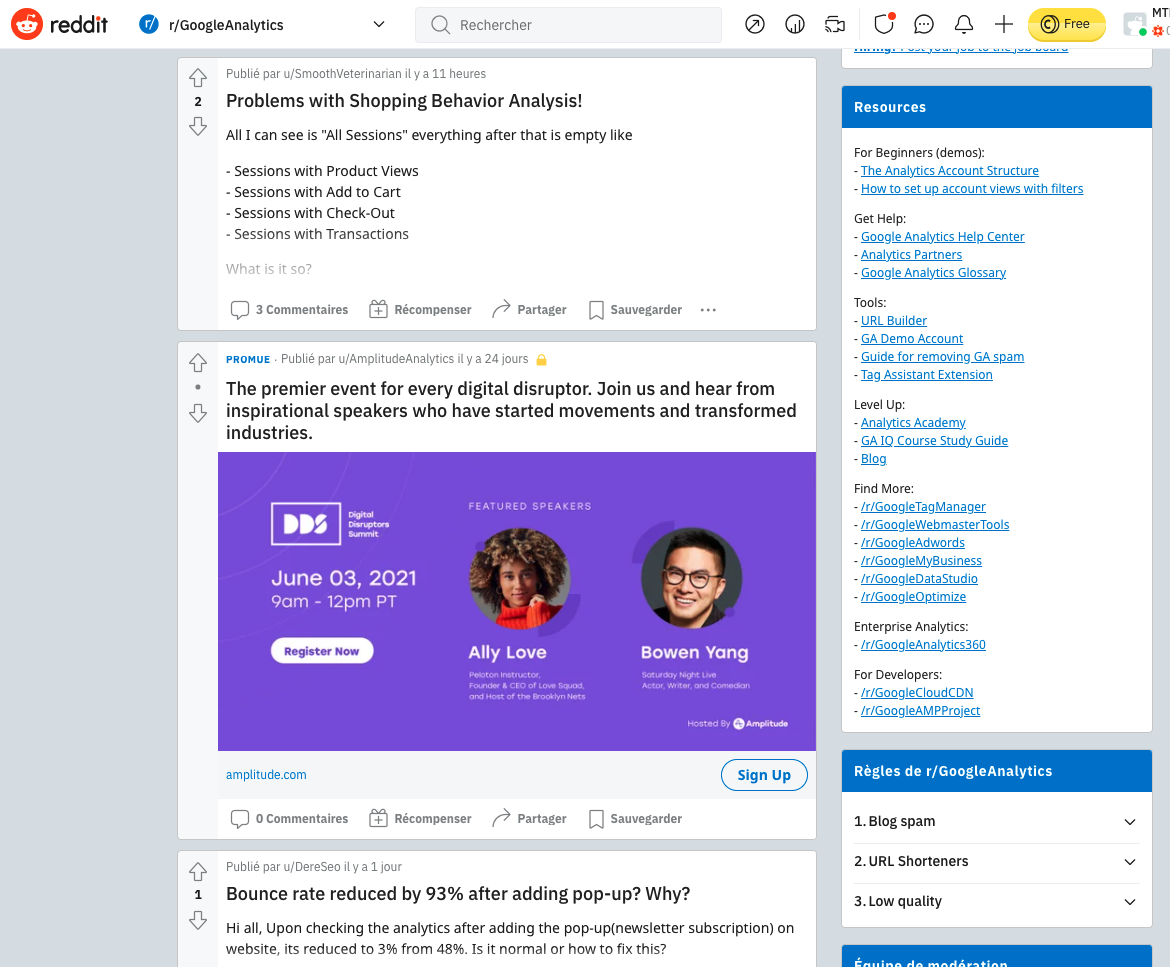Open the Popular posts arrow icon
Image resolution: width=1170 pixels, height=967 pixels.
click(x=755, y=25)
